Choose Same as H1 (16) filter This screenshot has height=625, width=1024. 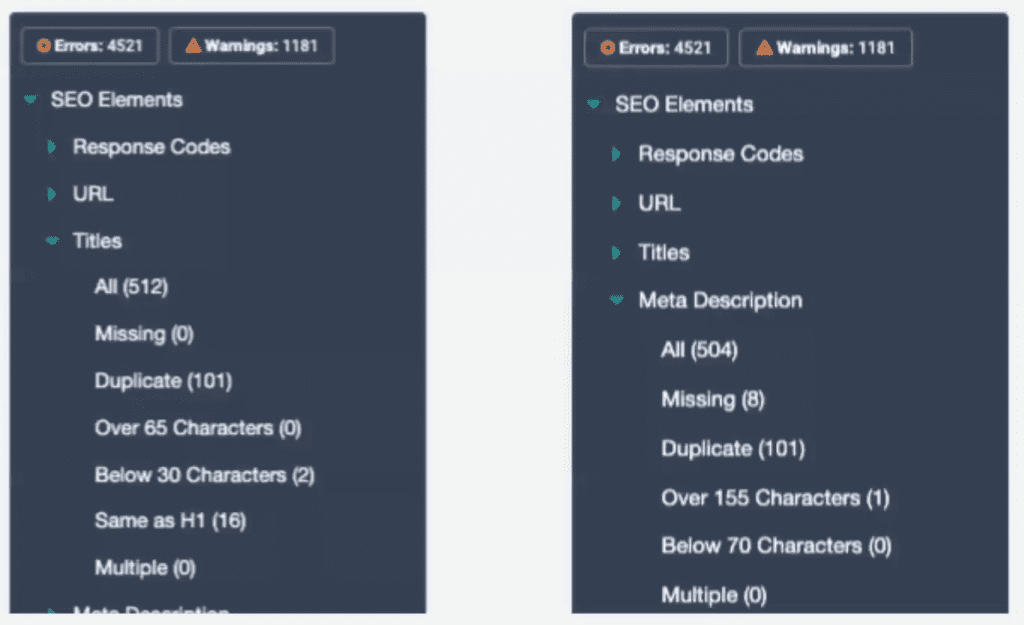coord(170,521)
